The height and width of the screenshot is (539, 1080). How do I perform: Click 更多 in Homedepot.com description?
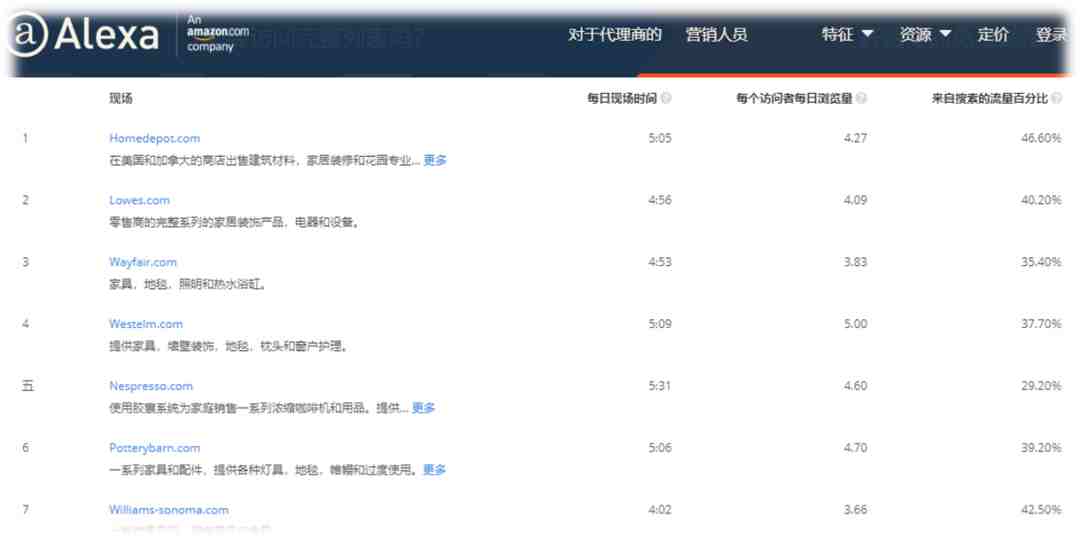pos(435,160)
